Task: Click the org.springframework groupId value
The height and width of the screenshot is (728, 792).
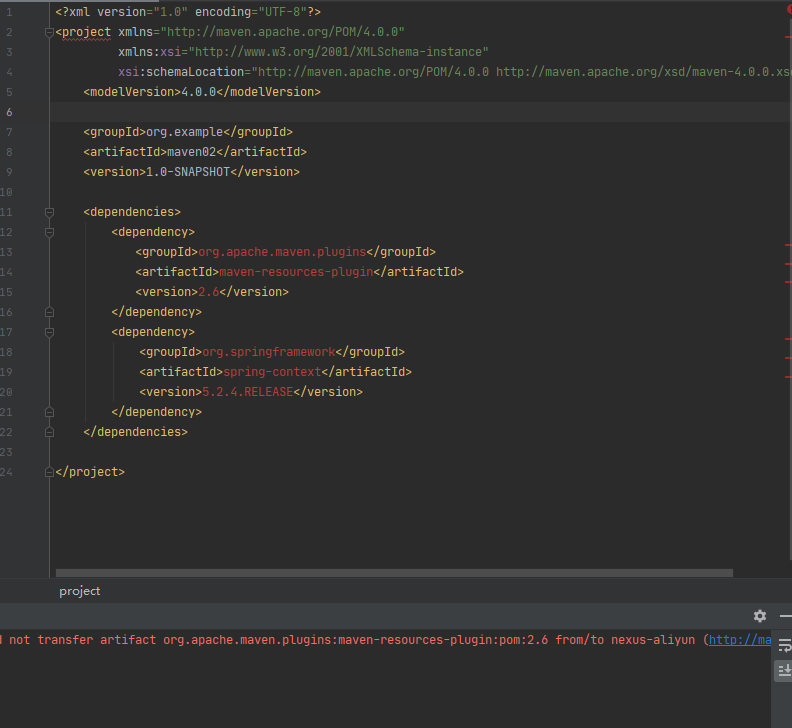Action: [x=269, y=352]
